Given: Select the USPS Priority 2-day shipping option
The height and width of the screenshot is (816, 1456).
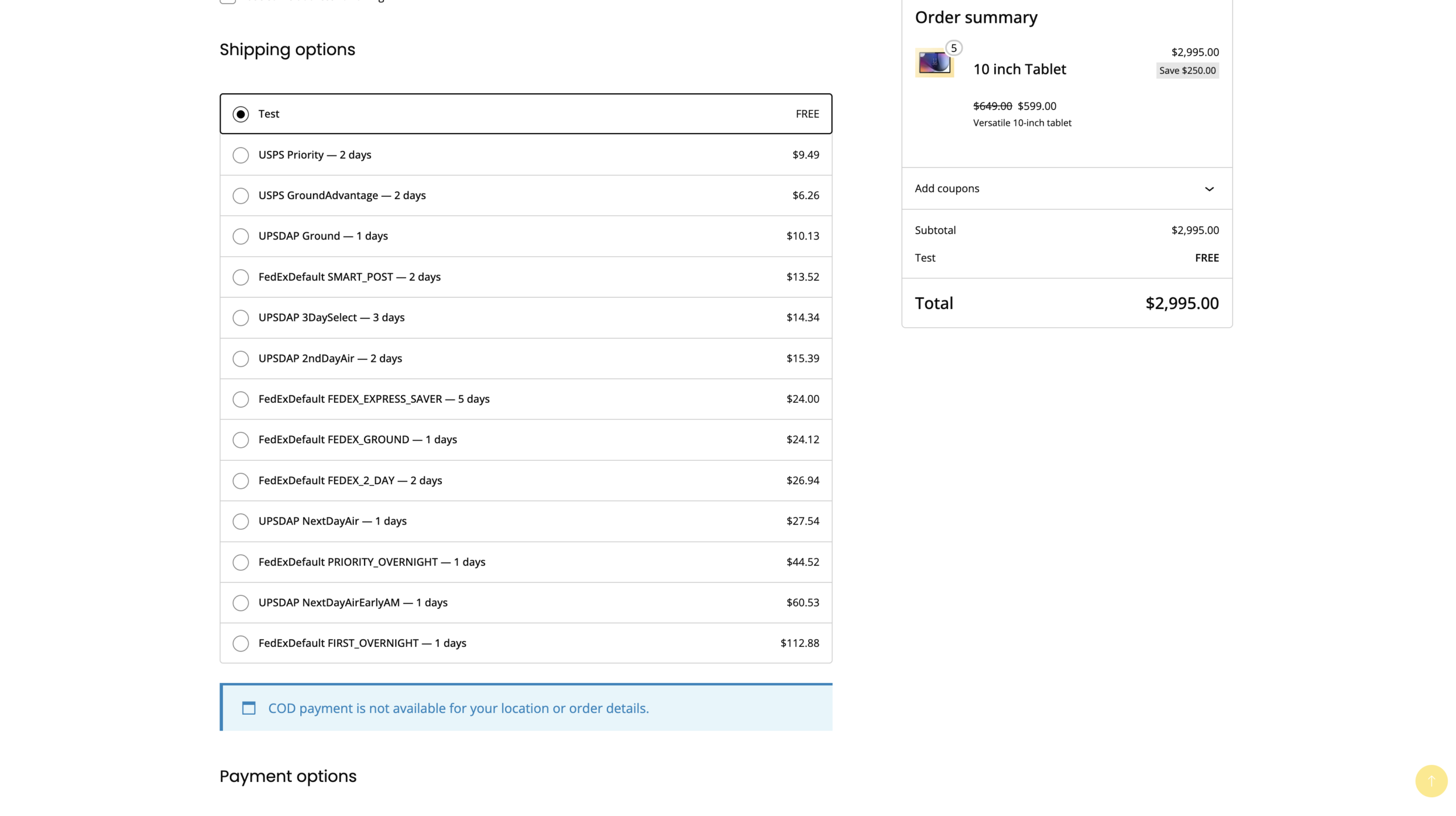Looking at the screenshot, I should pyautogui.click(x=241, y=155).
